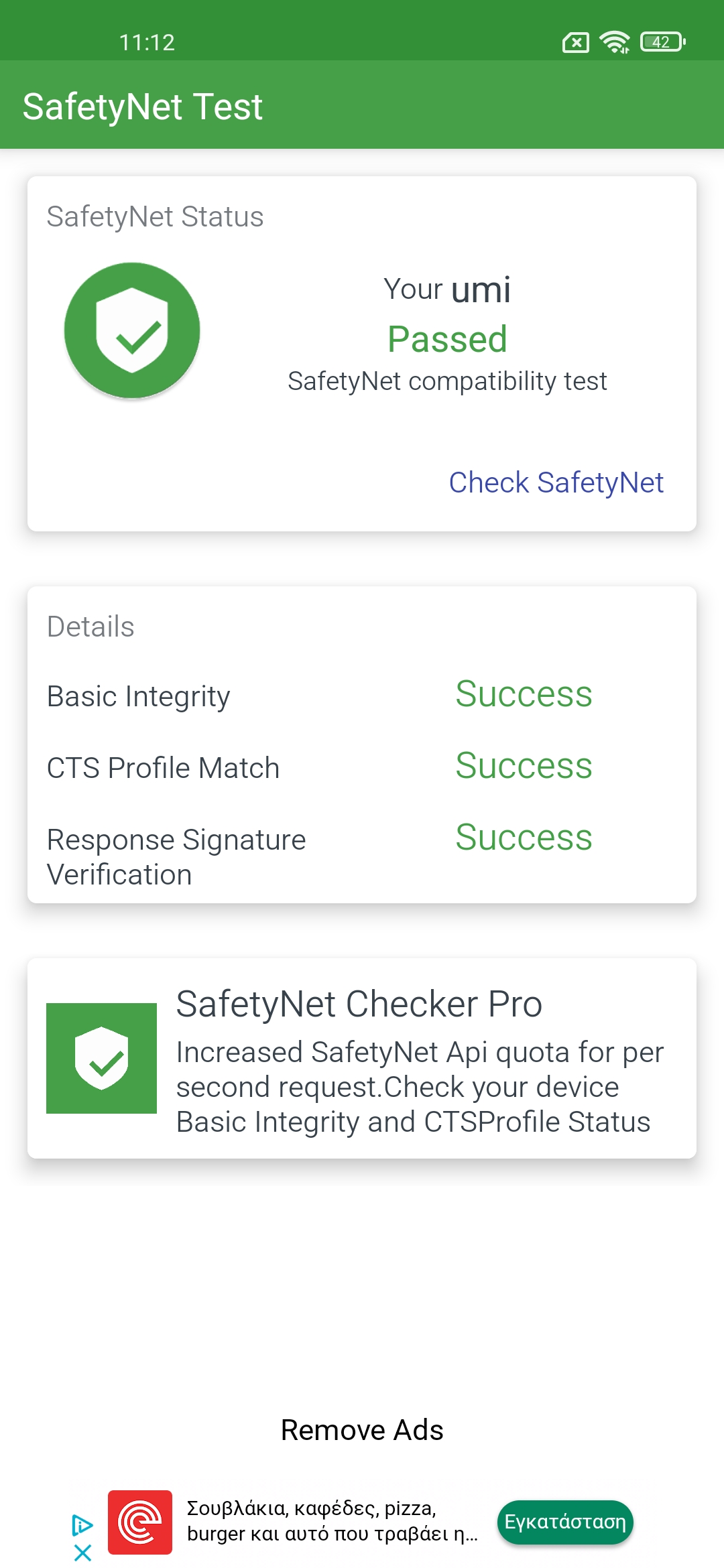
Task: Tap the red ad app logo
Action: (x=140, y=1522)
